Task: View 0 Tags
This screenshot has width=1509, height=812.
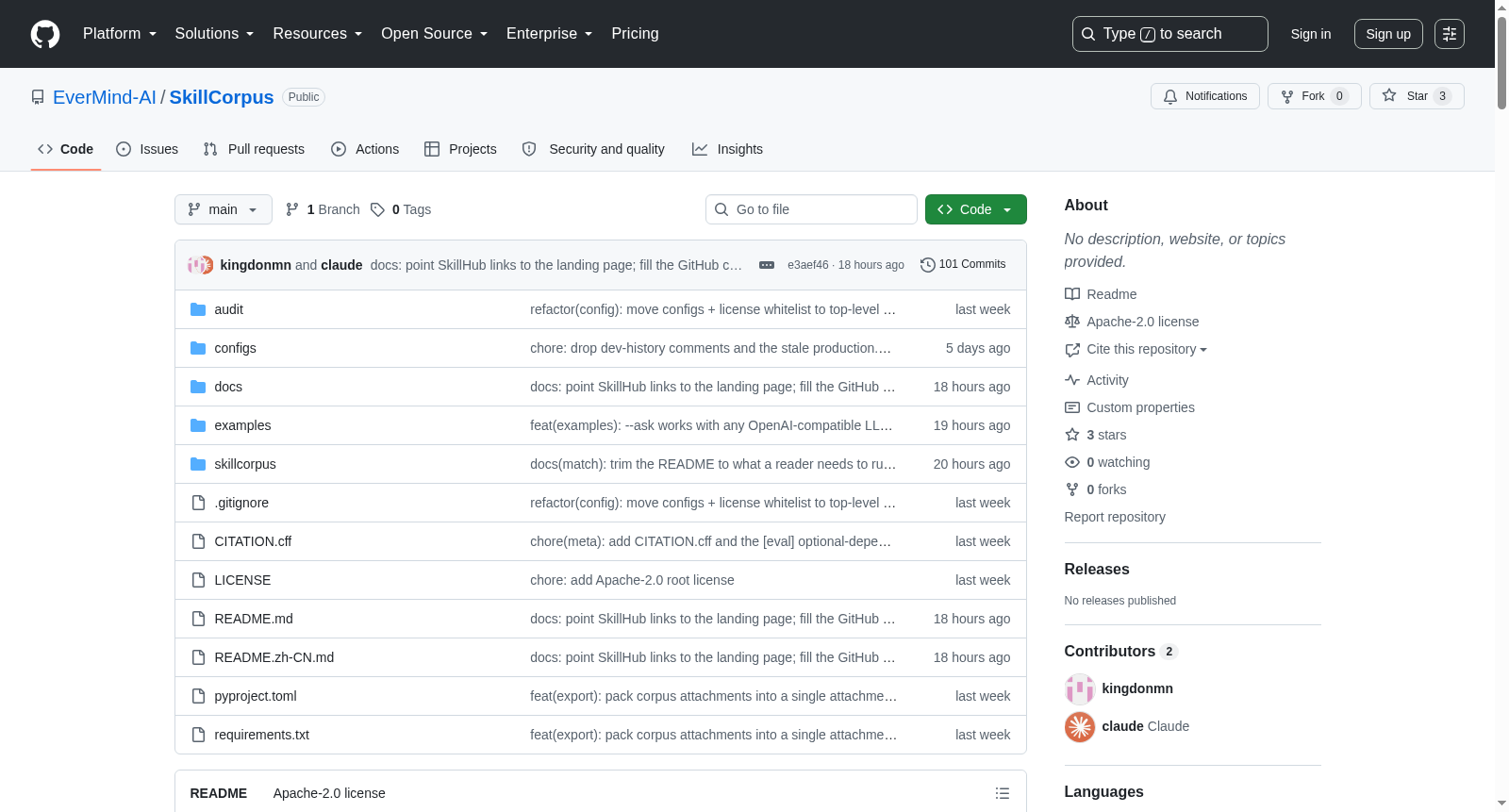Action: click(401, 209)
